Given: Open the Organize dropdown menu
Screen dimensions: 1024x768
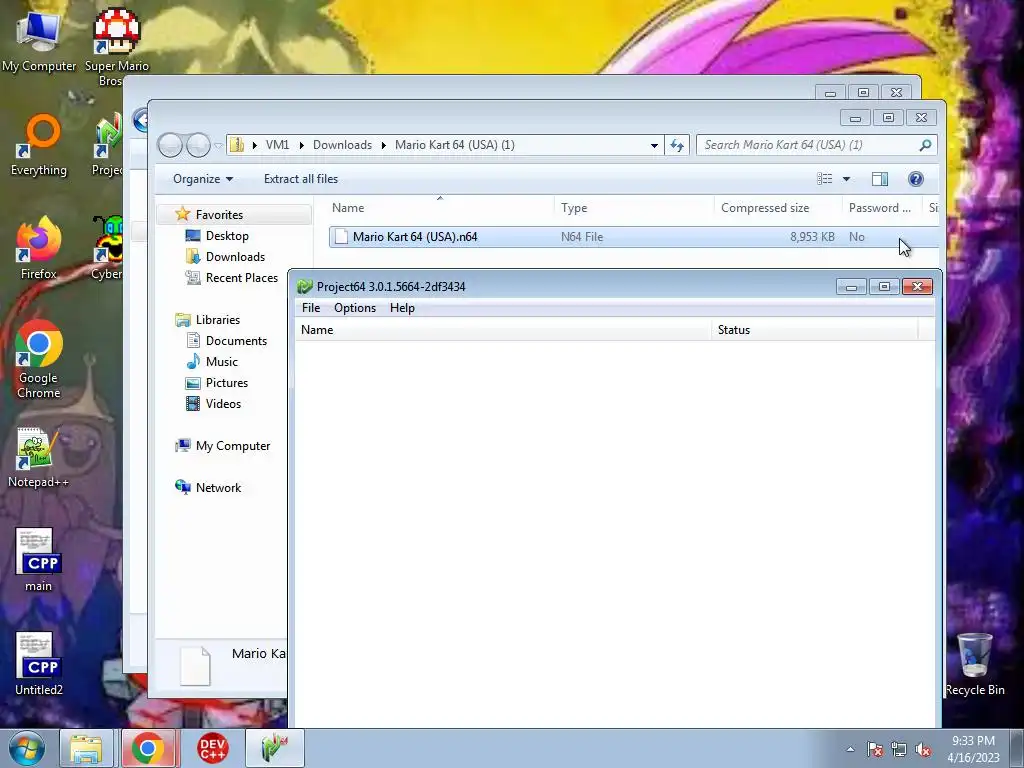Looking at the screenshot, I should [x=202, y=178].
